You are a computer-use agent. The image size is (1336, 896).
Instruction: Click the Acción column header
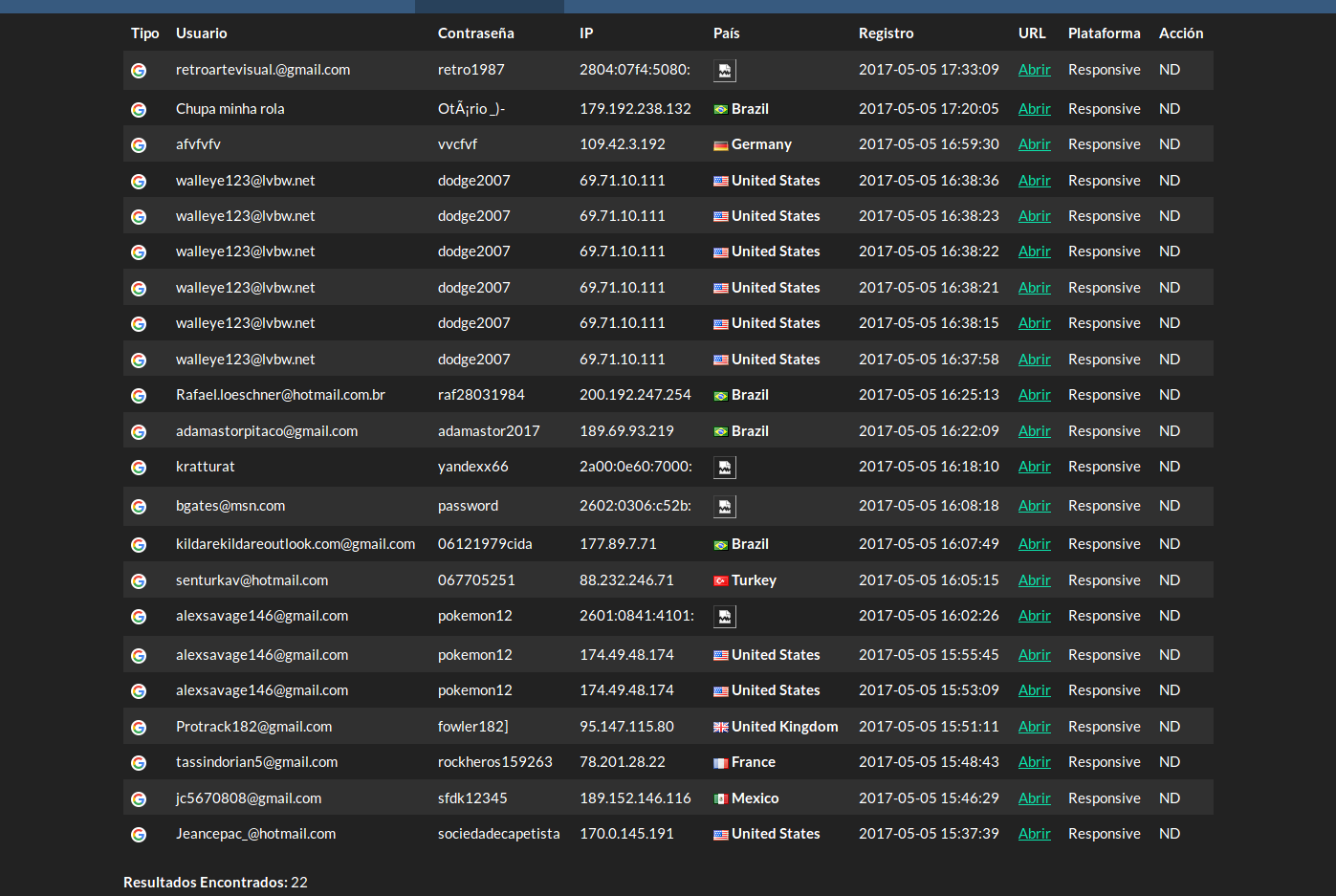click(x=1181, y=33)
